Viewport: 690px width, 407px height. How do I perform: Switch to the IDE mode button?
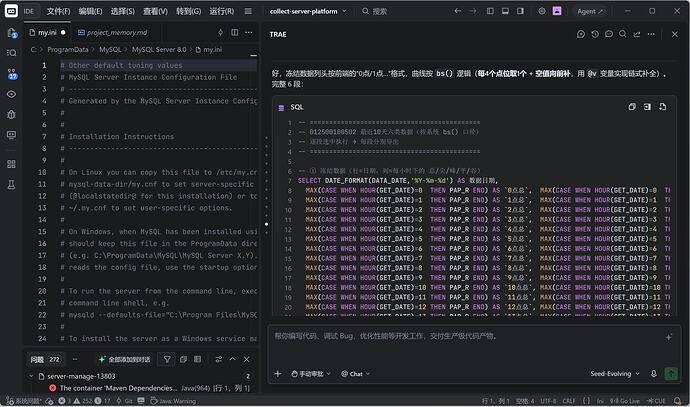(29, 11)
